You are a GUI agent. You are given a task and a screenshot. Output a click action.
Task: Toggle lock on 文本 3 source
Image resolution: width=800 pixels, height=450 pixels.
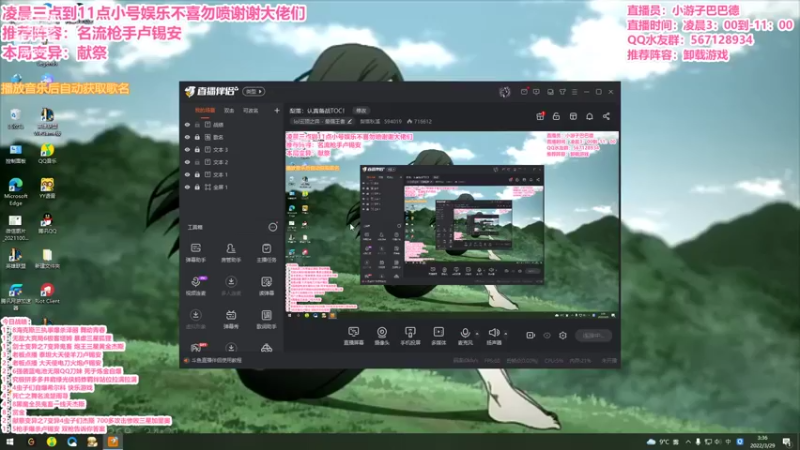pyautogui.click(x=197, y=149)
